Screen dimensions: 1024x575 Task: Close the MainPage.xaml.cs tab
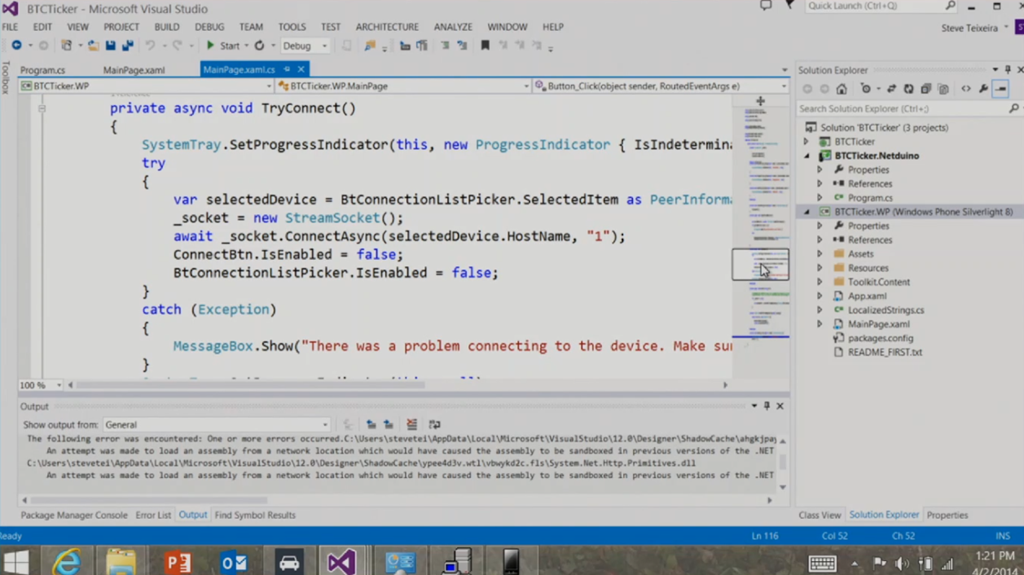click(301, 69)
